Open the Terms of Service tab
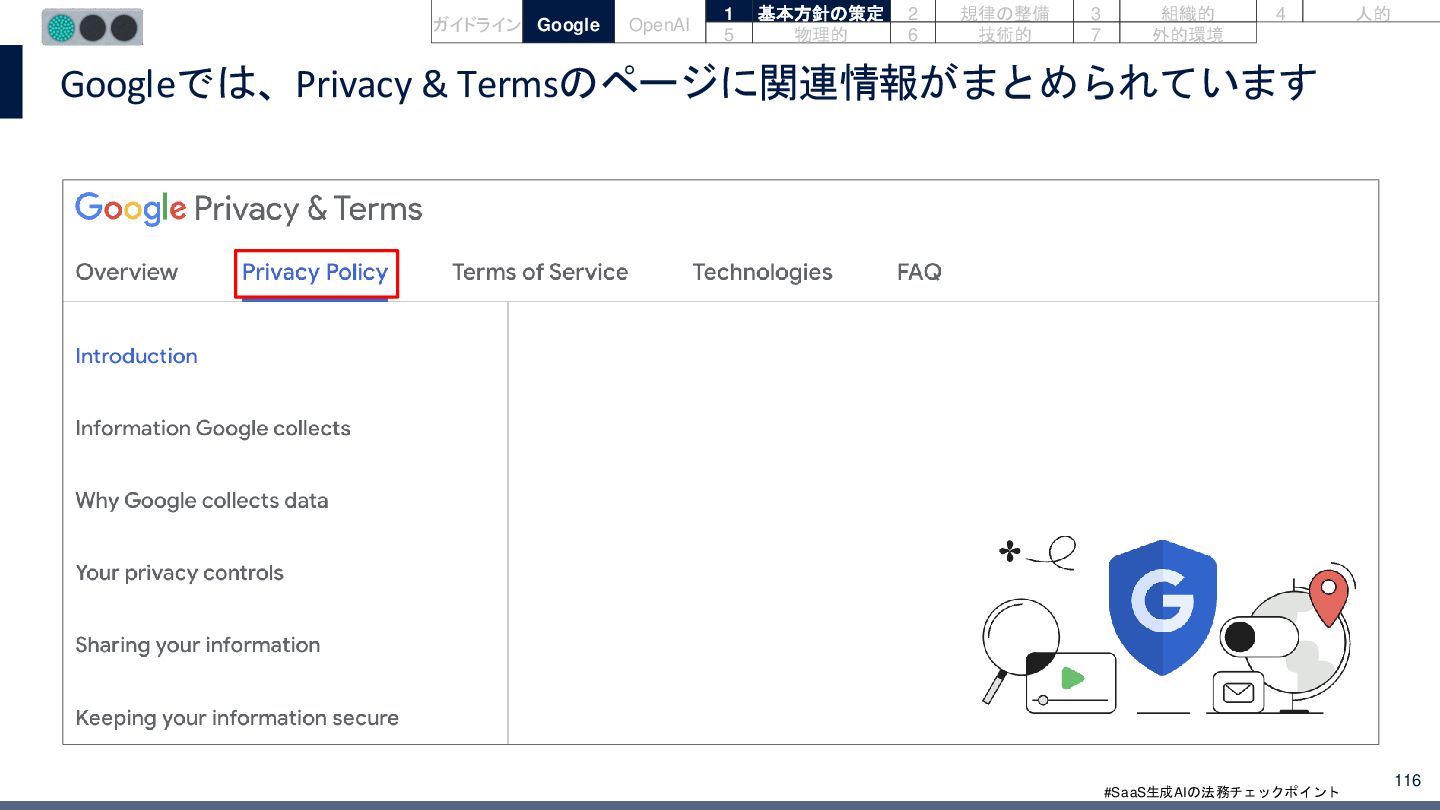 click(x=540, y=272)
